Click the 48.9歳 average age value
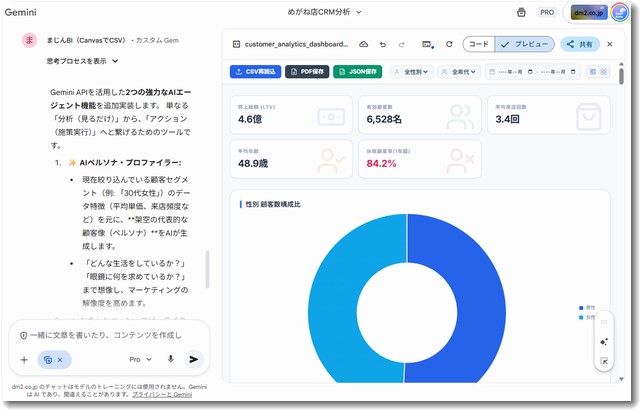The width and height of the screenshot is (640, 410). click(253, 164)
